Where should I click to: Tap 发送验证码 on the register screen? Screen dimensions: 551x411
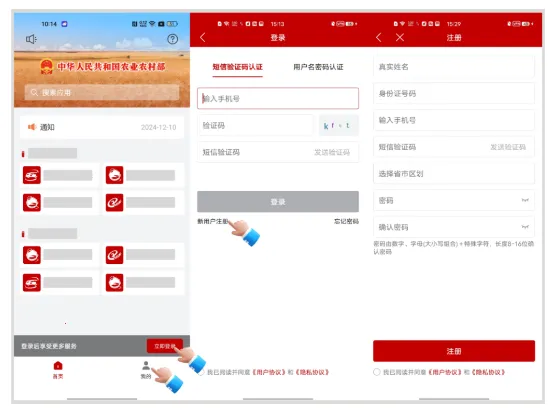click(x=508, y=147)
